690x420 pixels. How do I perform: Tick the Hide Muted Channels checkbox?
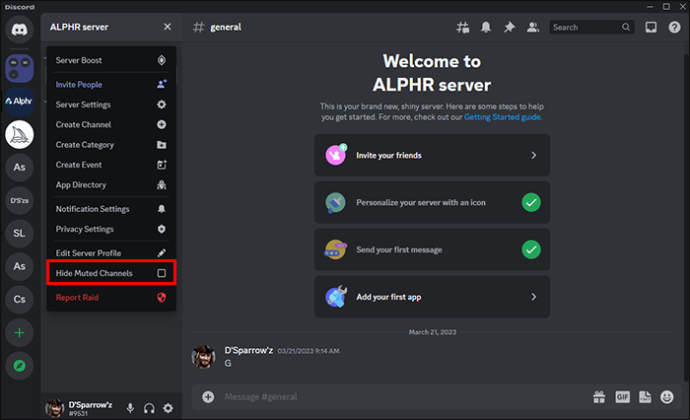161,273
